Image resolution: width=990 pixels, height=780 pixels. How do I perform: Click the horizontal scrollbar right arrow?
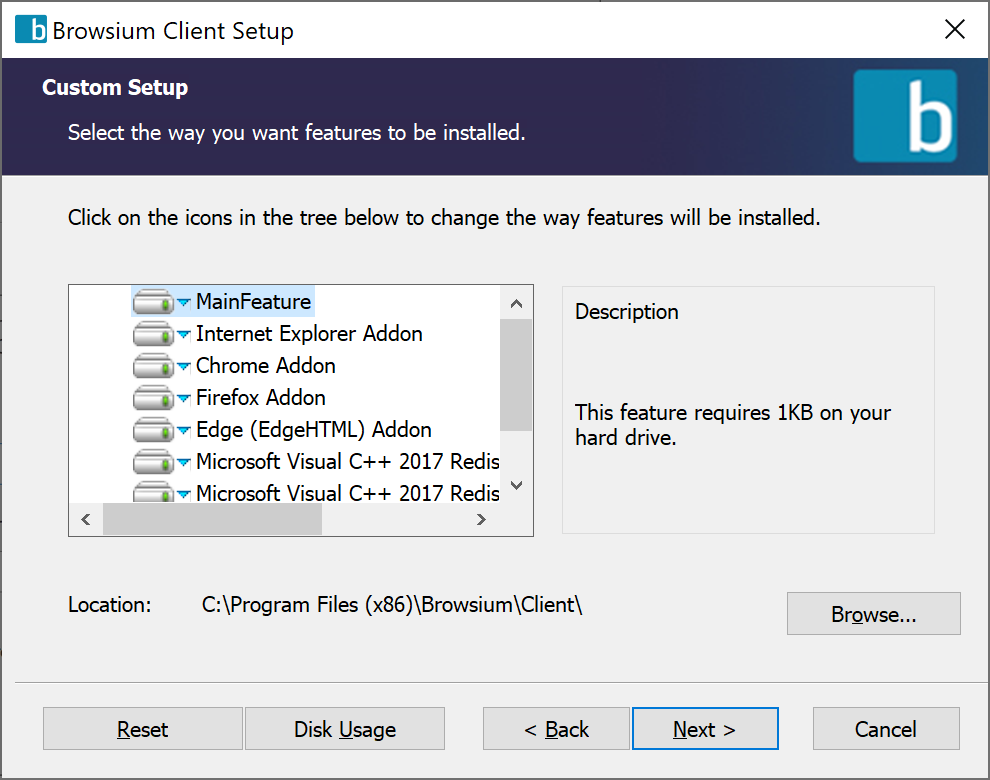click(481, 520)
